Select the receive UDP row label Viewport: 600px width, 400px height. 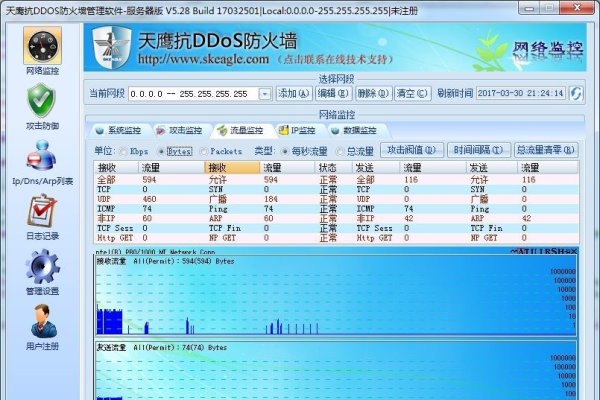coord(104,199)
